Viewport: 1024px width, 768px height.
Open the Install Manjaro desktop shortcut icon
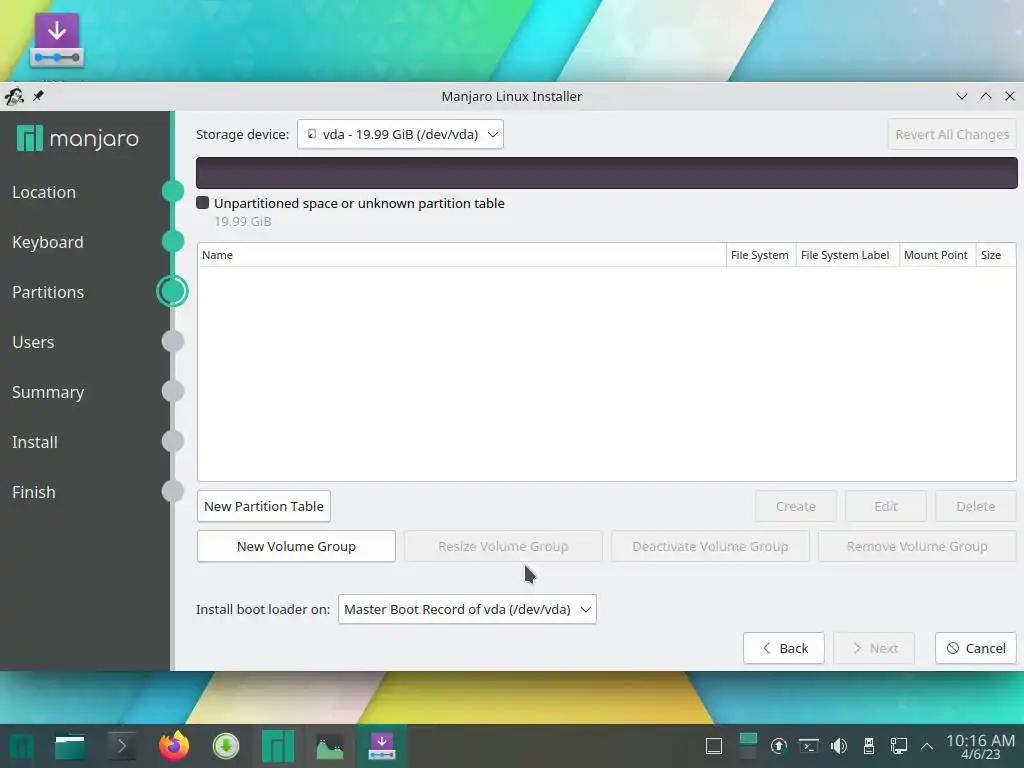coord(57,40)
